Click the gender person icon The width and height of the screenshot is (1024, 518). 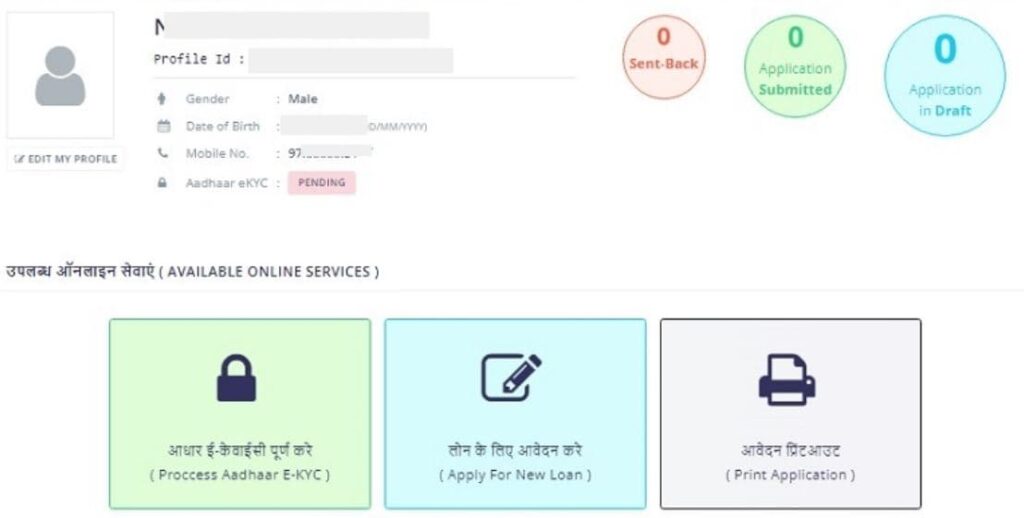click(162, 99)
